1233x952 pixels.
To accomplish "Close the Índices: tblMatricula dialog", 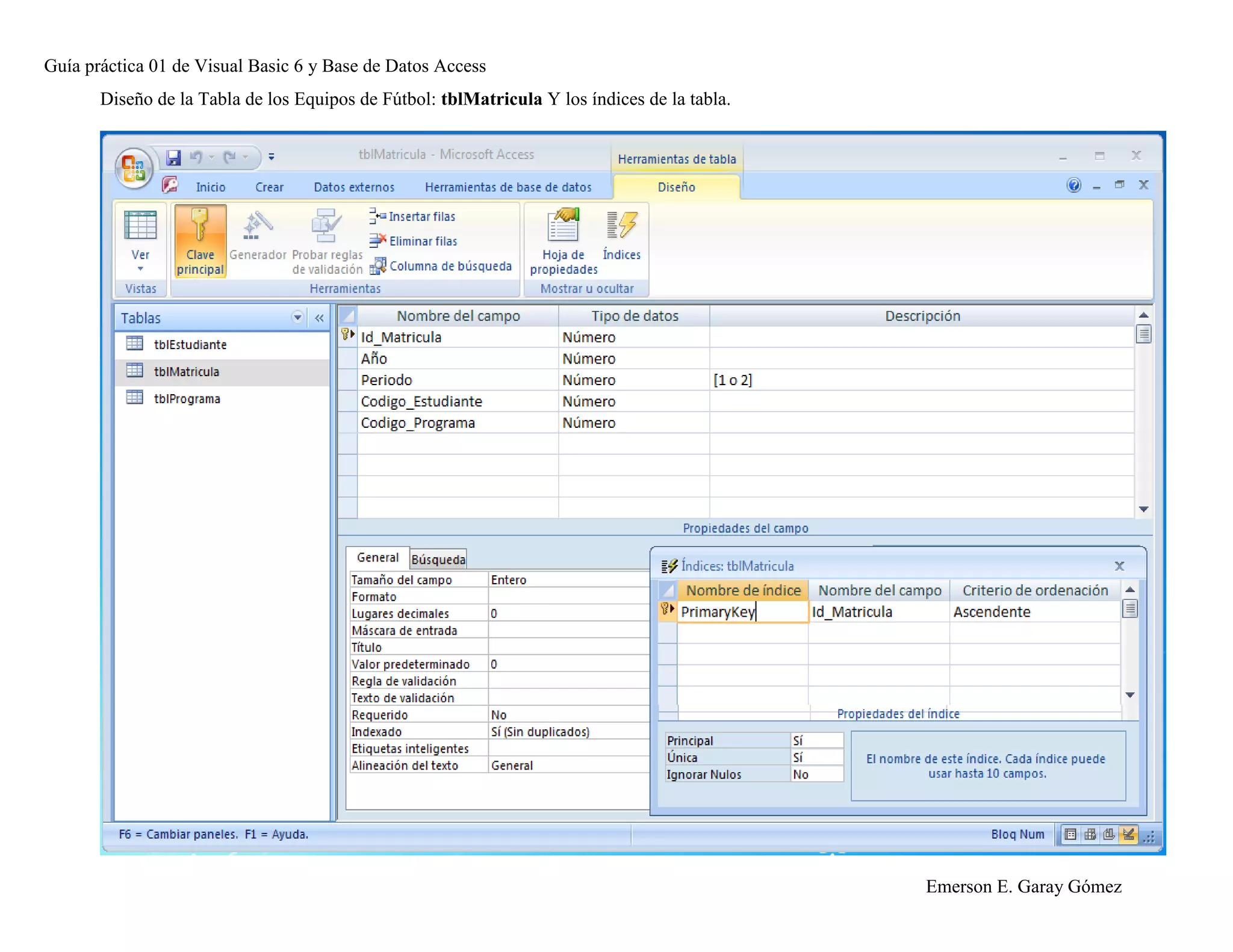I will click(1119, 566).
